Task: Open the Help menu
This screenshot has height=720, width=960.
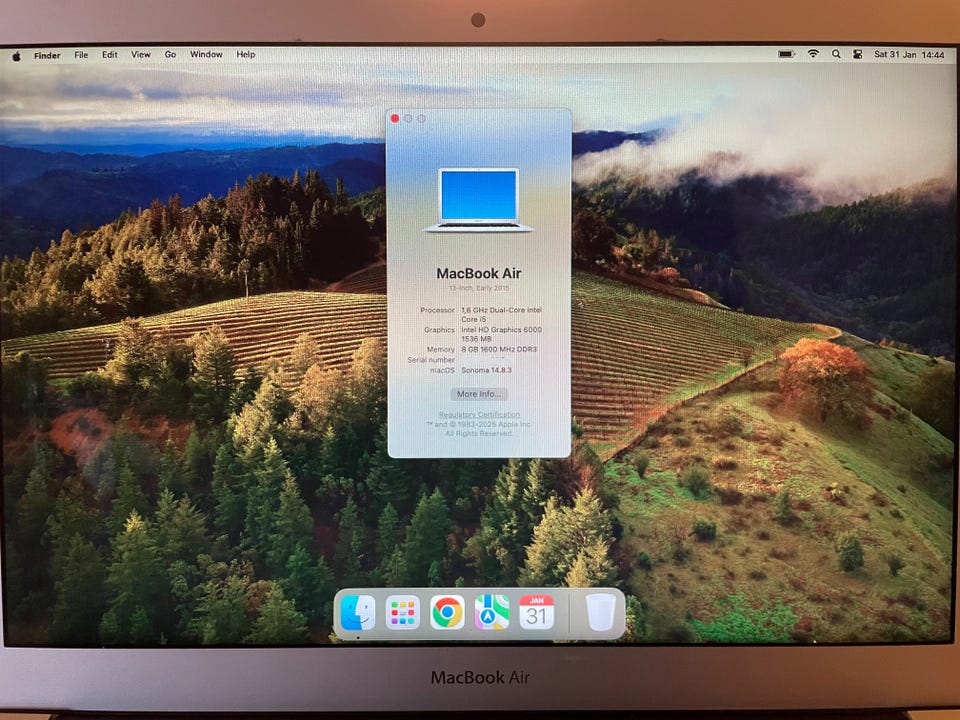Action: tap(246, 54)
